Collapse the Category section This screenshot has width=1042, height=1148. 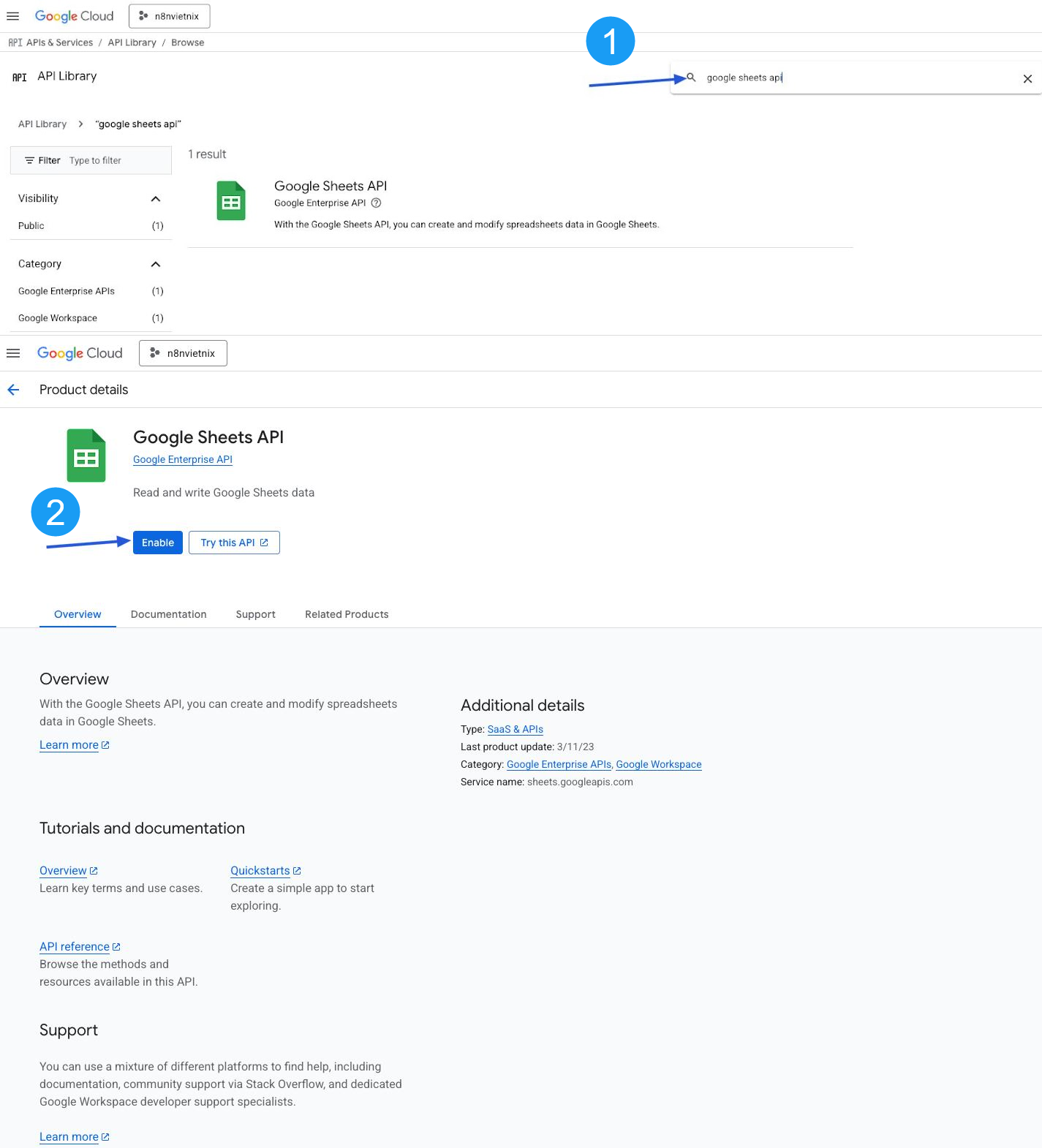pyautogui.click(x=156, y=264)
